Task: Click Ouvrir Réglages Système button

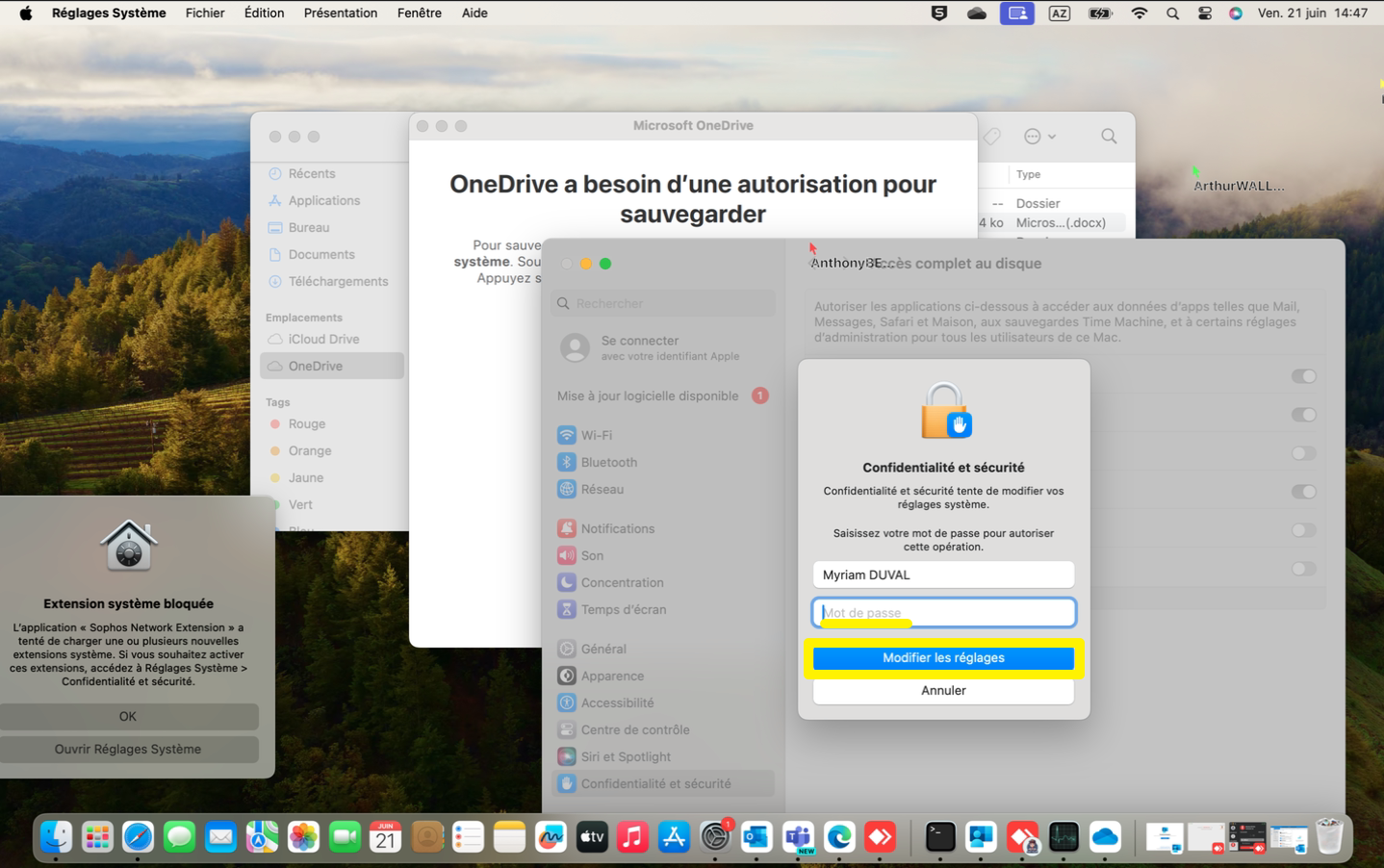Action: [128, 750]
